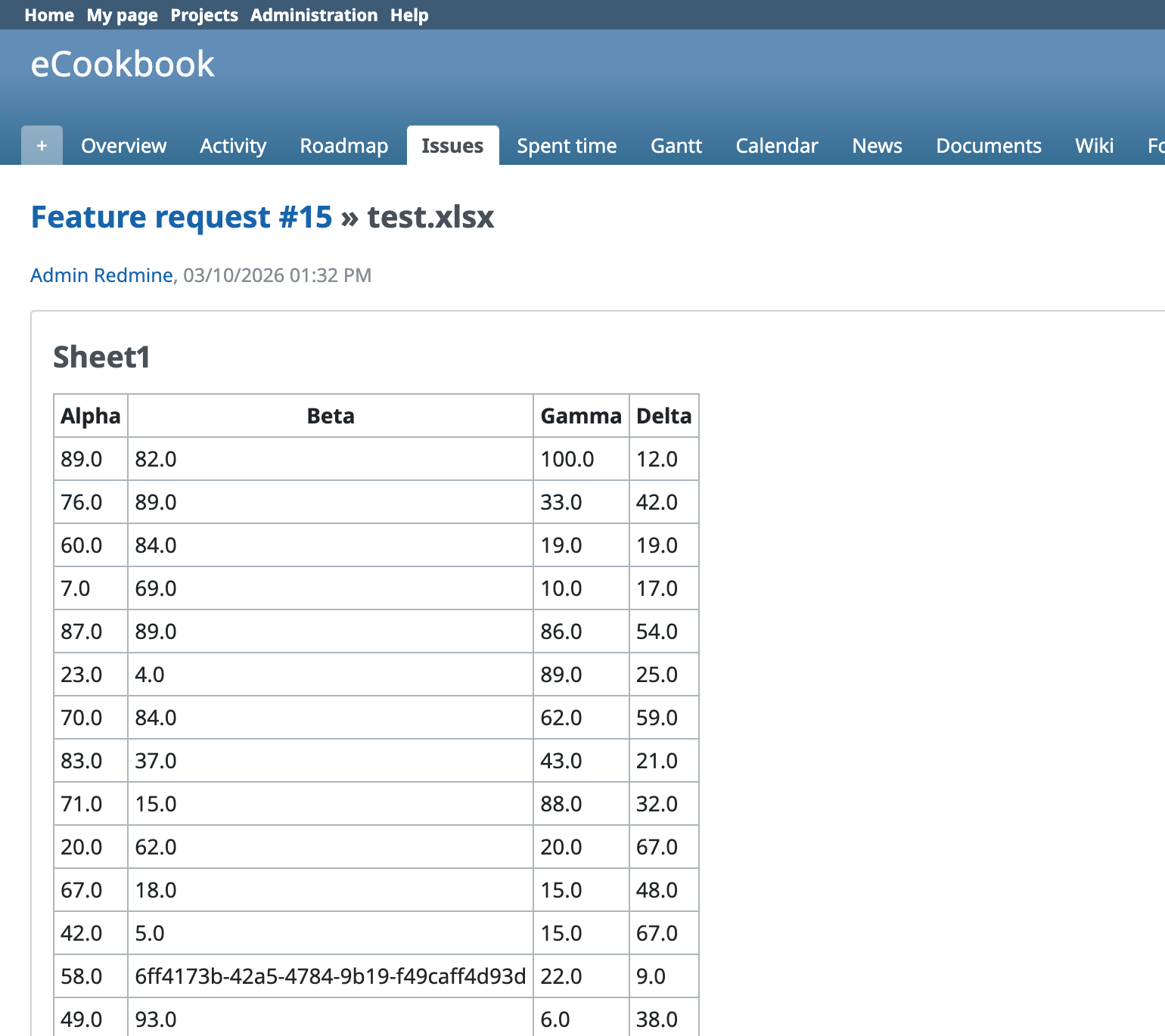Go to My page
The image size is (1165, 1036).
[122, 15]
